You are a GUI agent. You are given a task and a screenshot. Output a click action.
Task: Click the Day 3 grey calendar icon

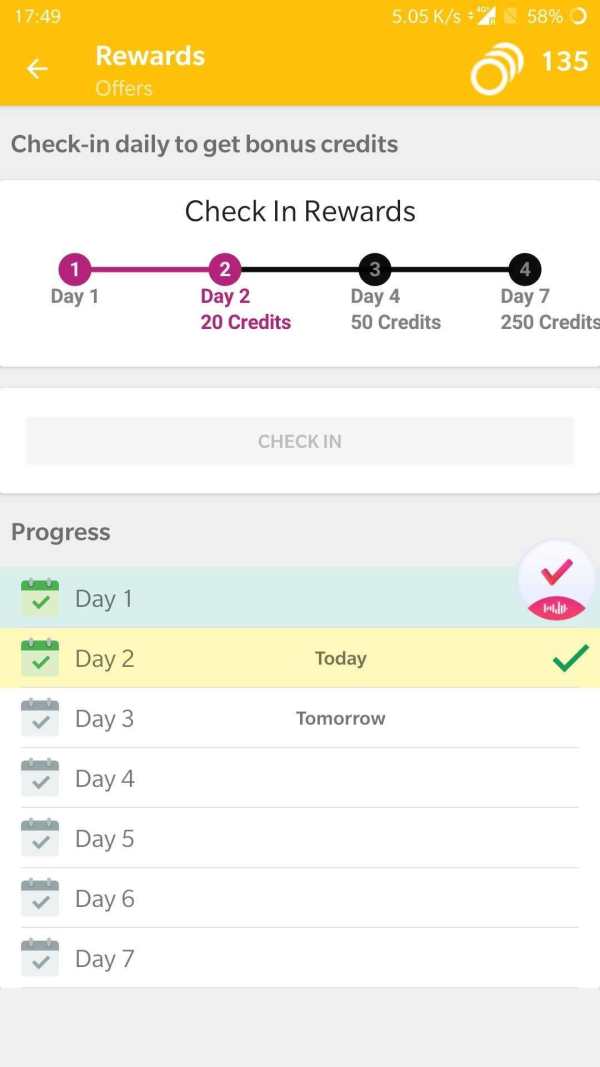click(x=39, y=718)
